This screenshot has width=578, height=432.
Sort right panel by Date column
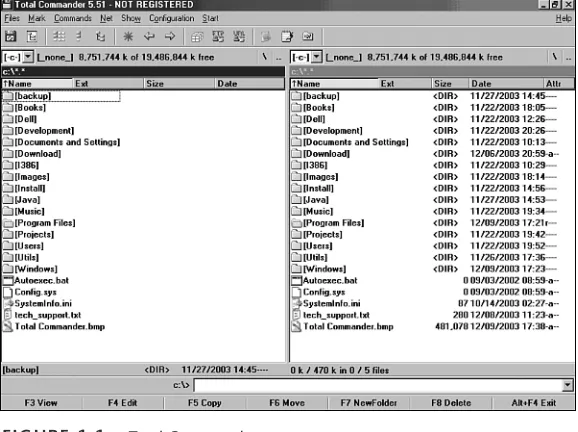[x=506, y=84]
